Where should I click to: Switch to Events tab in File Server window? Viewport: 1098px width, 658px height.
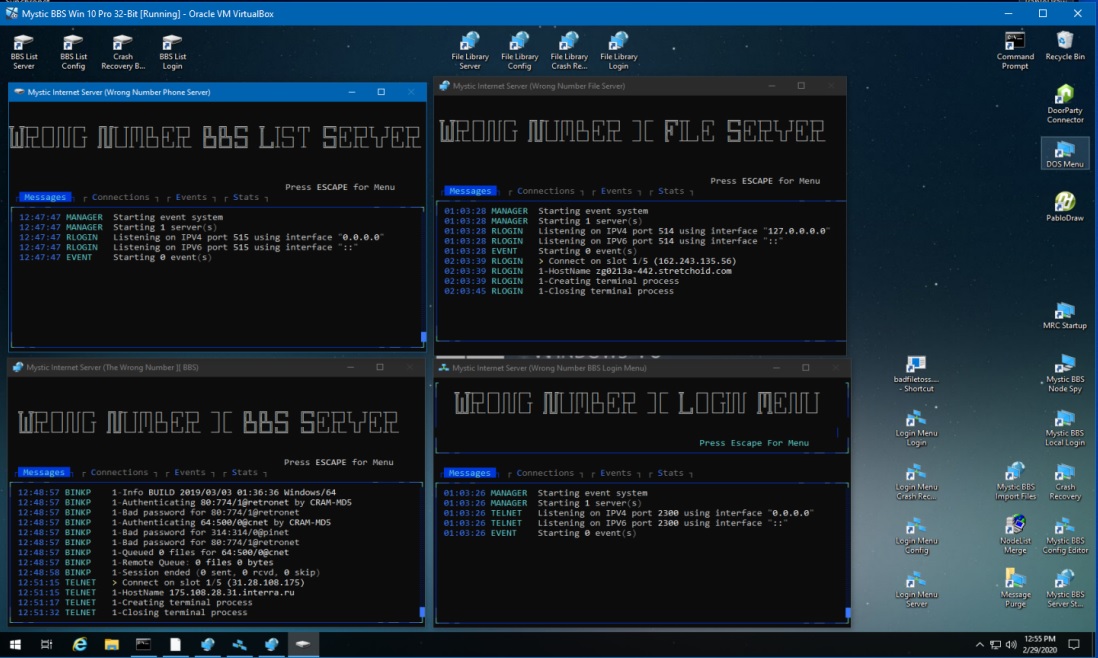coord(616,191)
